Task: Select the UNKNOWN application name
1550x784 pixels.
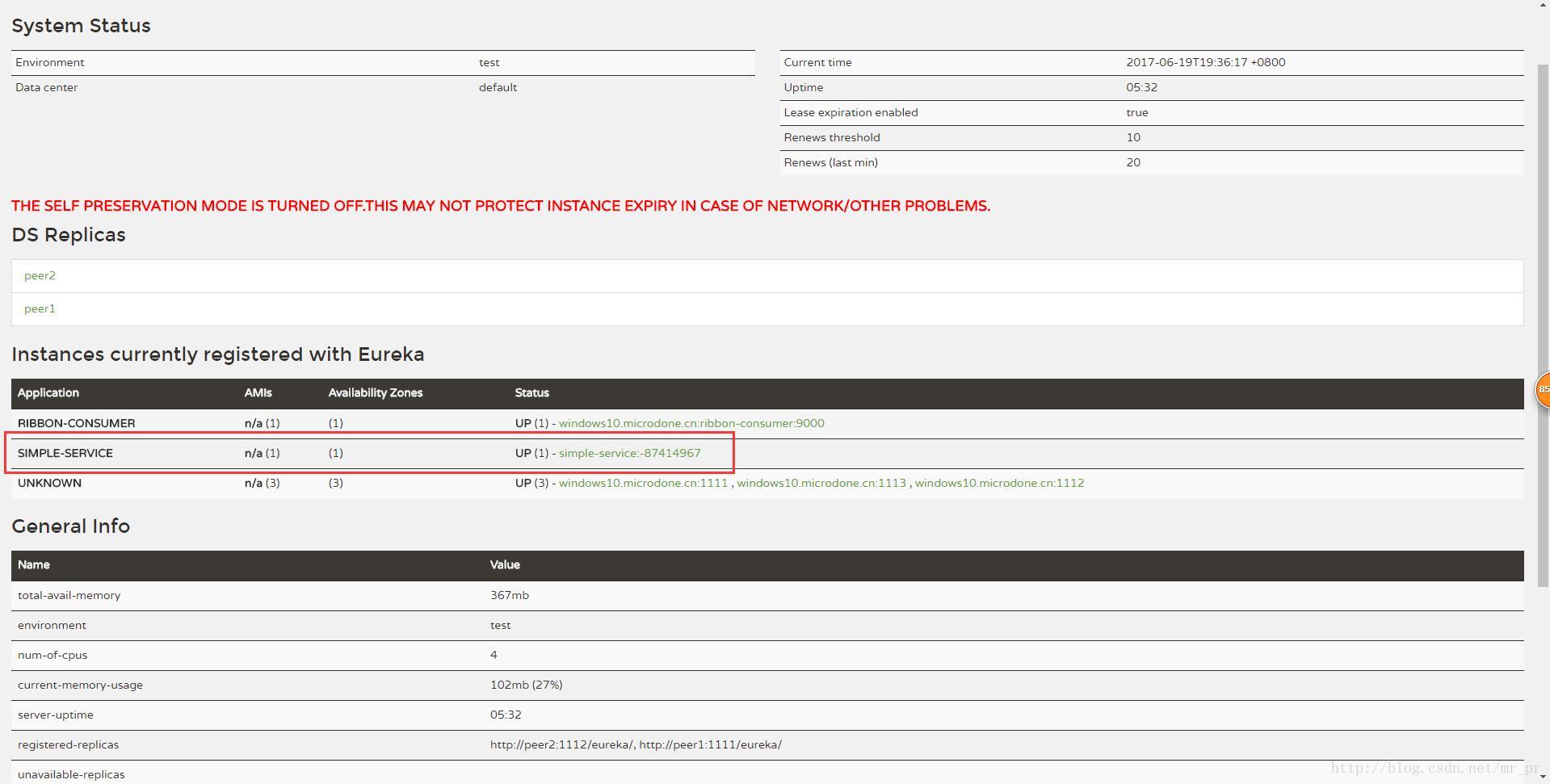Action: 49,483
